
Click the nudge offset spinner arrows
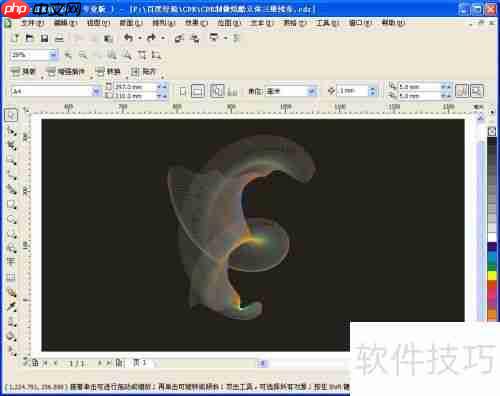click(x=373, y=91)
